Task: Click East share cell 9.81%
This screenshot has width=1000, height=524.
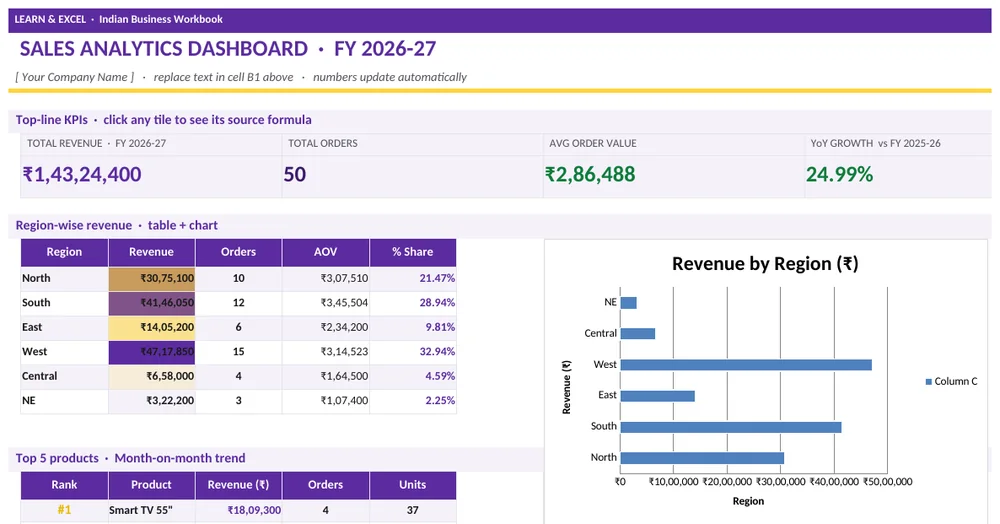Action: tap(413, 328)
